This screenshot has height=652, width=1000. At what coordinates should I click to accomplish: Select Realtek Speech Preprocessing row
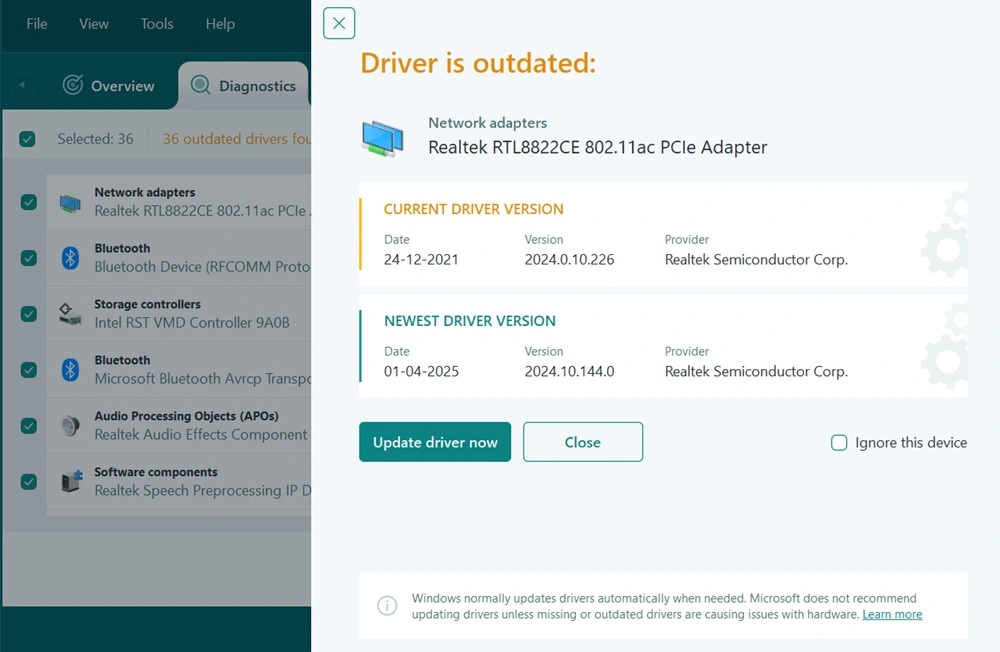click(x=179, y=482)
